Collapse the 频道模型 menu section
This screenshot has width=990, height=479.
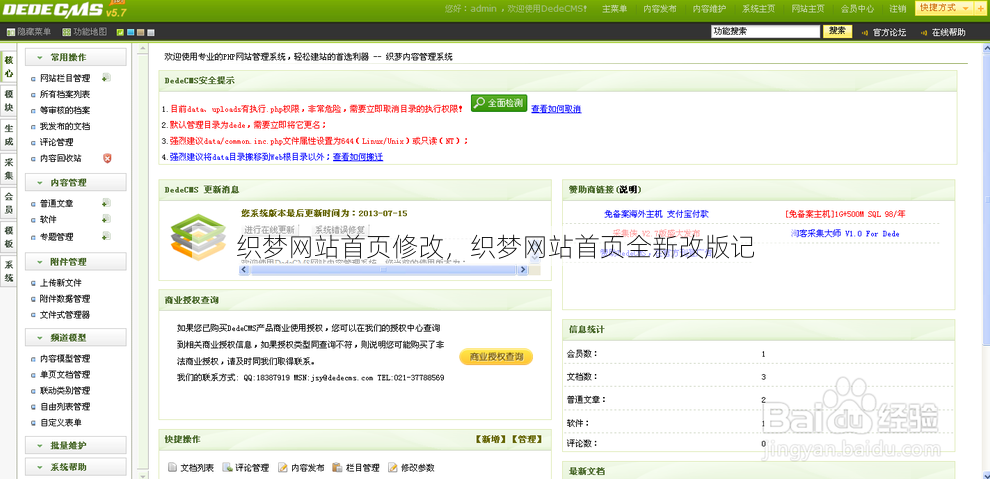(76, 338)
